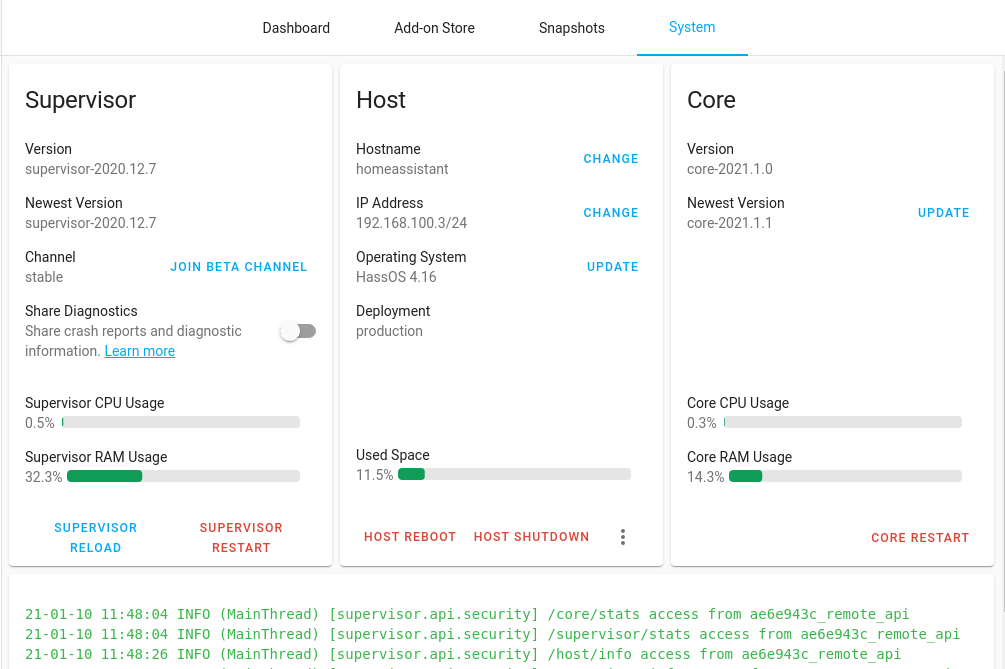The width and height of the screenshot is (1005, 669).
Task: Click the core-2021.1.0 version text
Action: click(x=729, y=169)
